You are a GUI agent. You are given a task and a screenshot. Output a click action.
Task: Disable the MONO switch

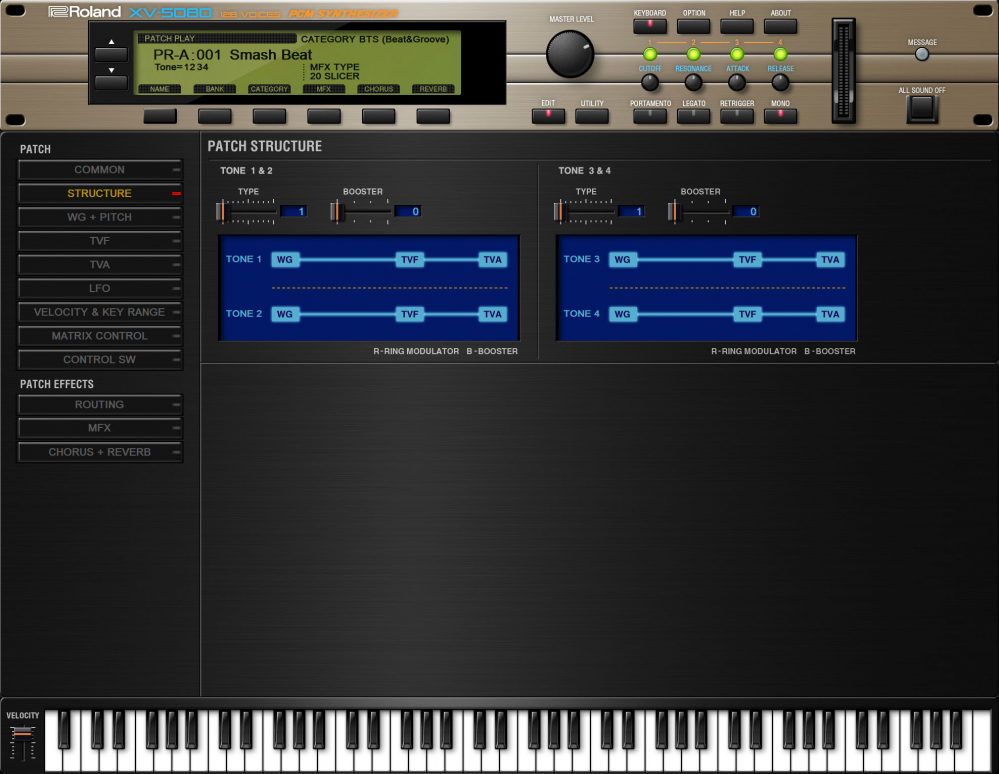780,116
